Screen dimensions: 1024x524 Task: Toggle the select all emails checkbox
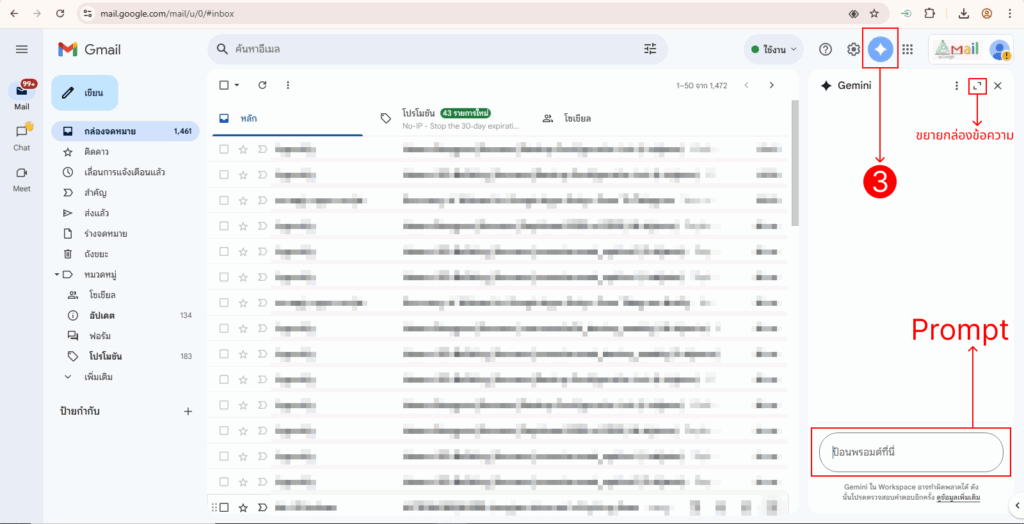coord(224,85)
